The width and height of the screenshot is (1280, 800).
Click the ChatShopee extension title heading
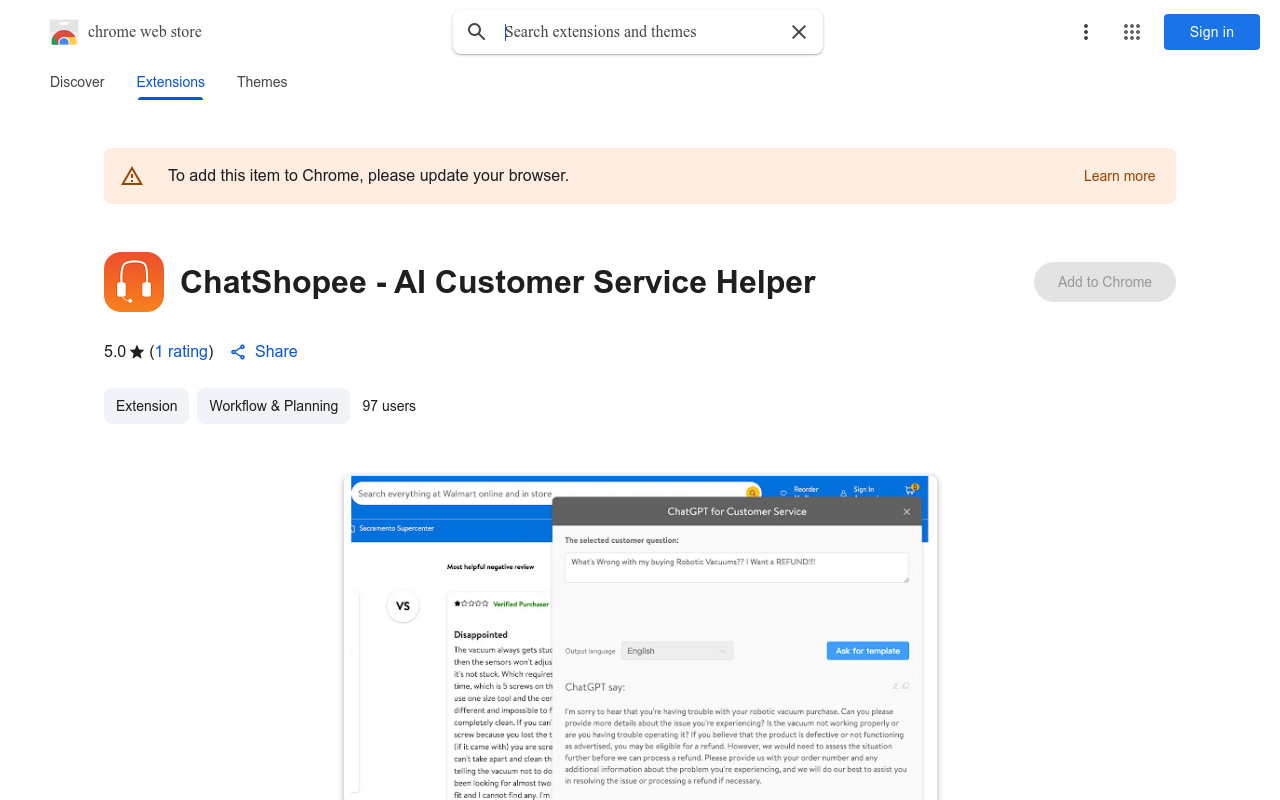point(498,282)
